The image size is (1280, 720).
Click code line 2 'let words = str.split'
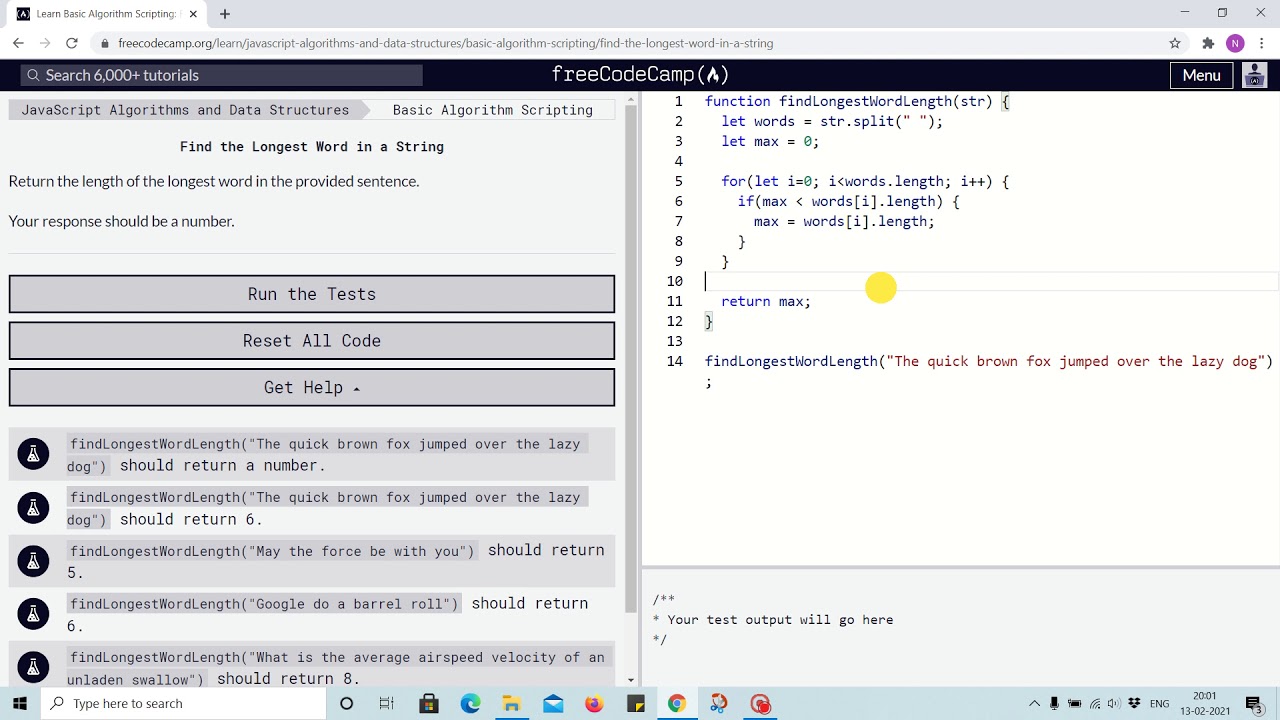pyautogui.click(x=832, y=121)
